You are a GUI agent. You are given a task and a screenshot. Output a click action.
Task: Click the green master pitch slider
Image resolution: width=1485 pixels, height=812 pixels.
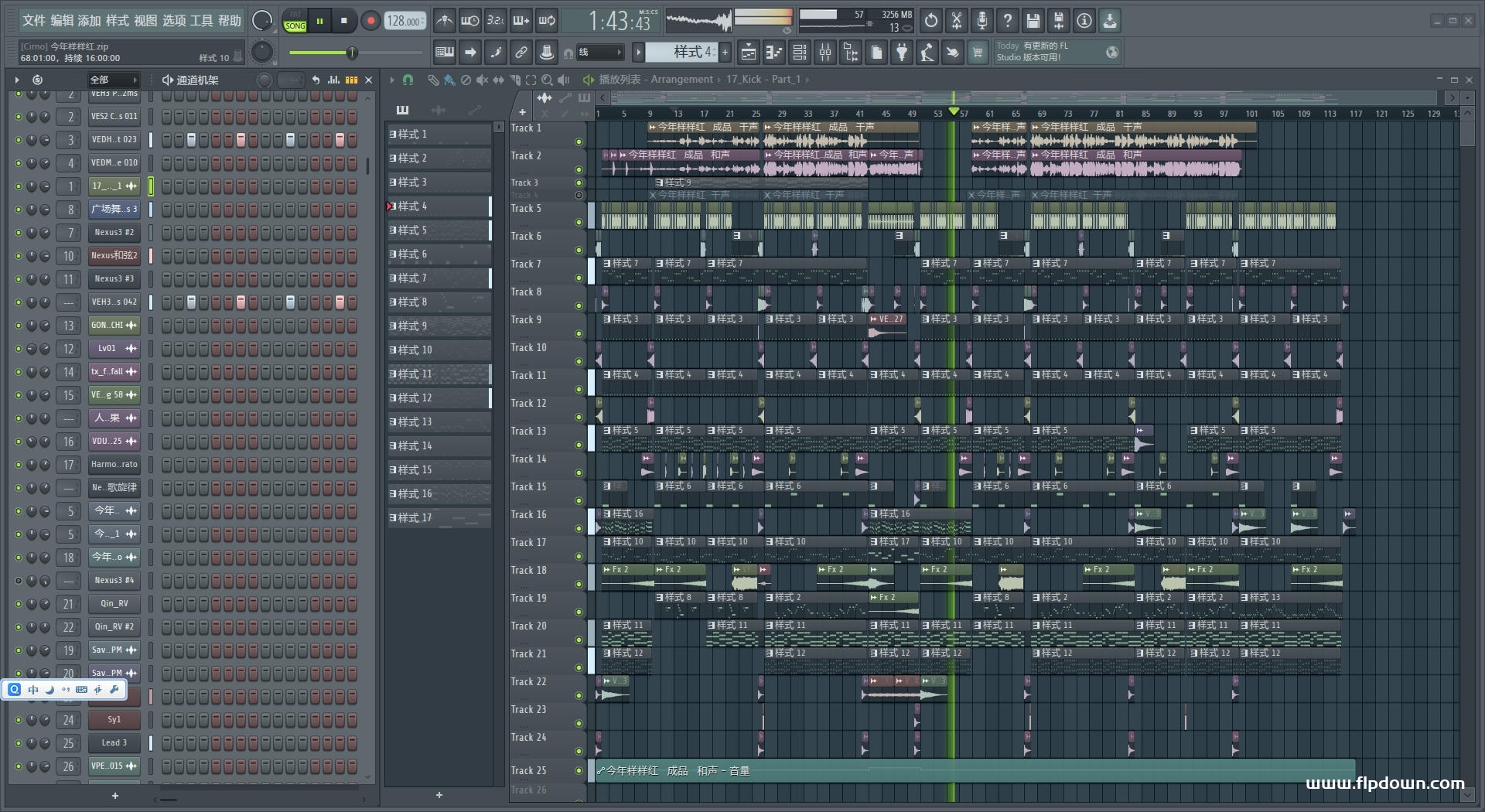point(352,53)
